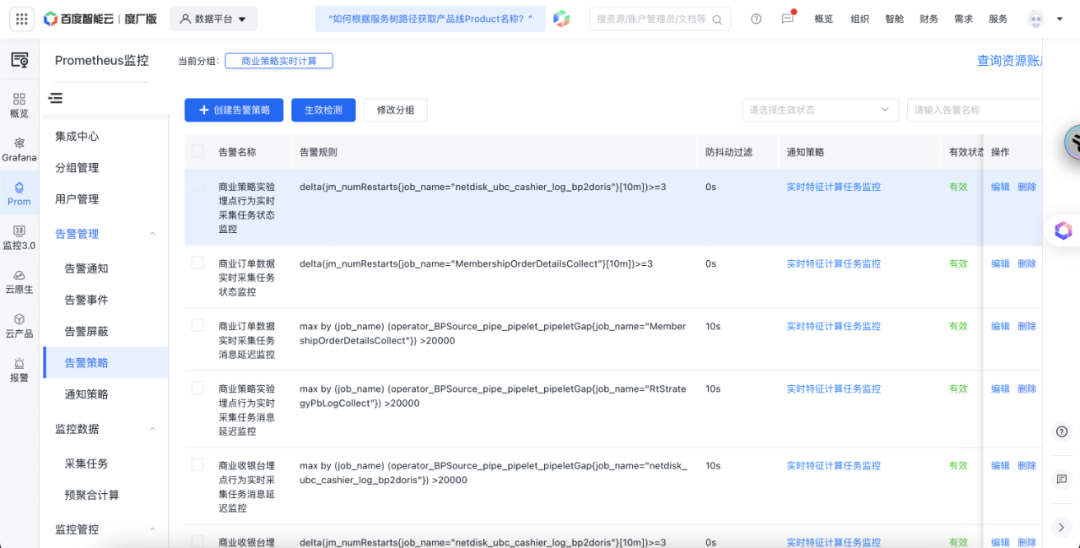Open the app grid launcher icon
This screenshot has height=548, width=1080.
pyautogui.click(x=21, y=19)
